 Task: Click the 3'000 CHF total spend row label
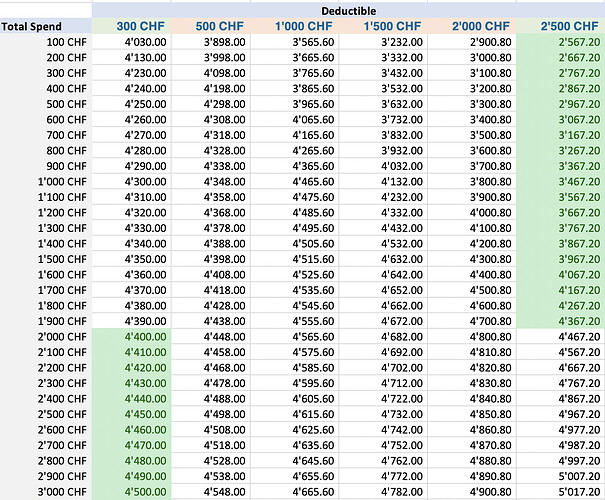tap(46, 492)
